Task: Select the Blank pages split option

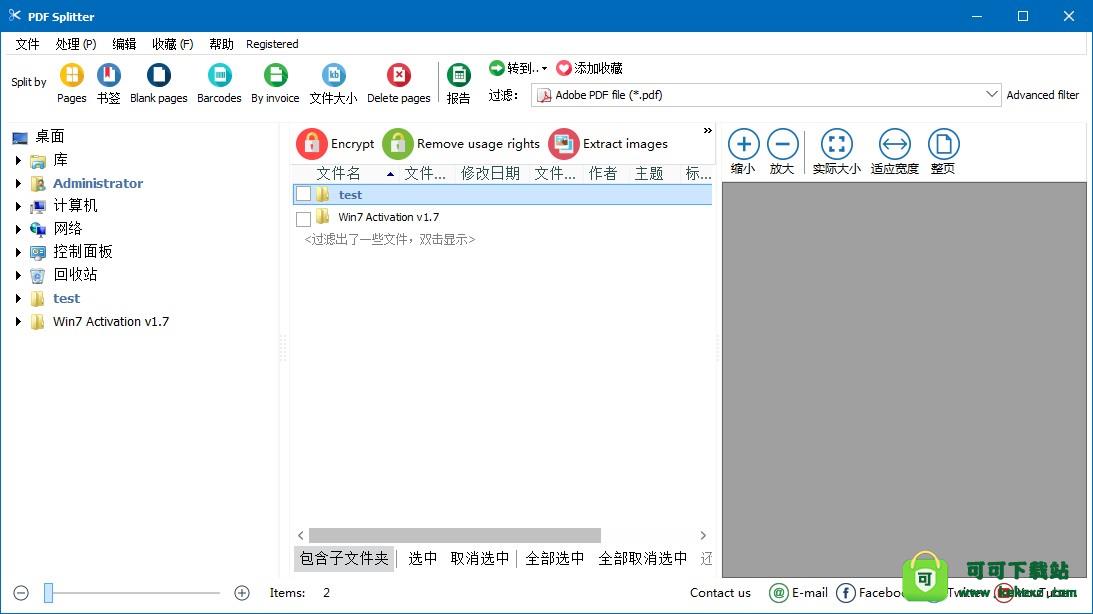Action: [158, 76]
